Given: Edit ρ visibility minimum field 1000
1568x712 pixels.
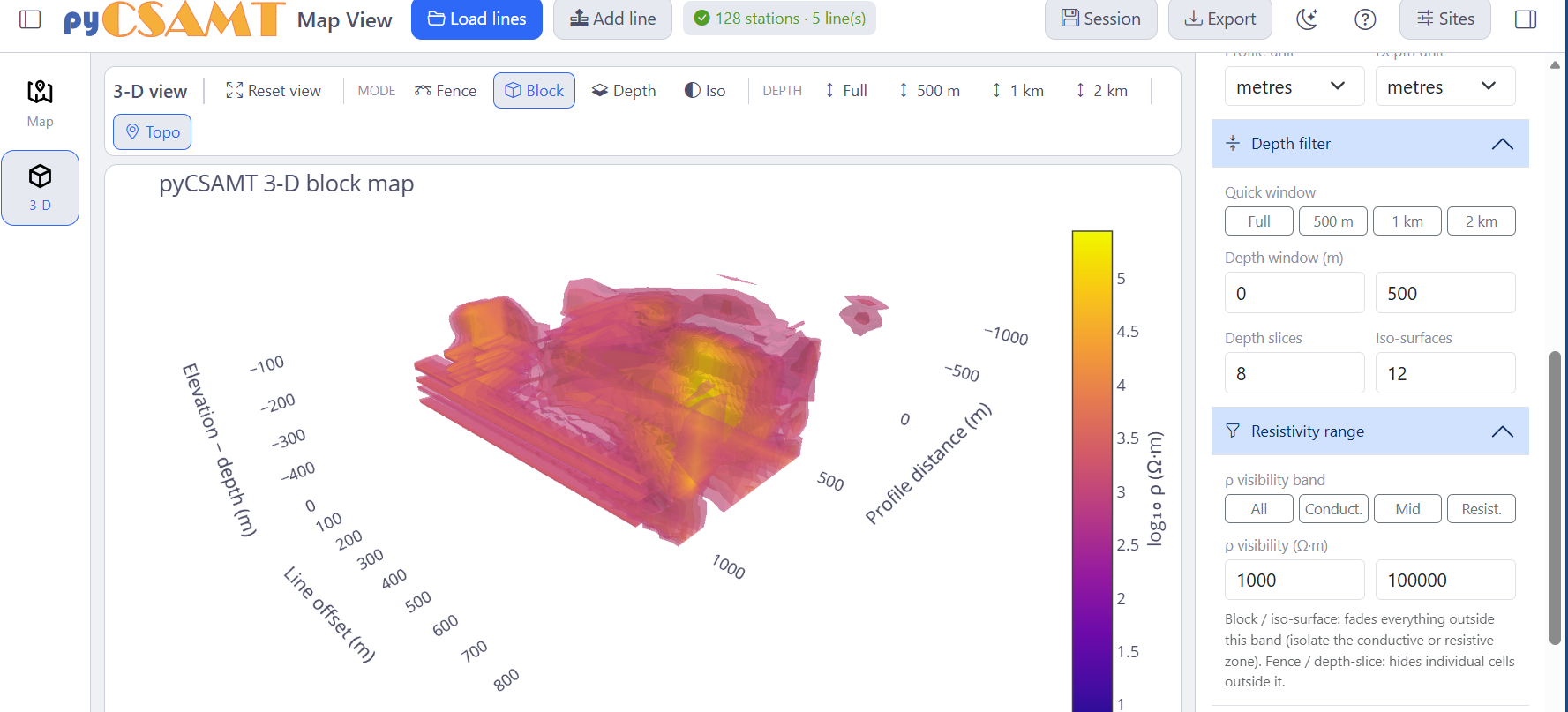Looking at the screenshot, I should coord(1294,580).
